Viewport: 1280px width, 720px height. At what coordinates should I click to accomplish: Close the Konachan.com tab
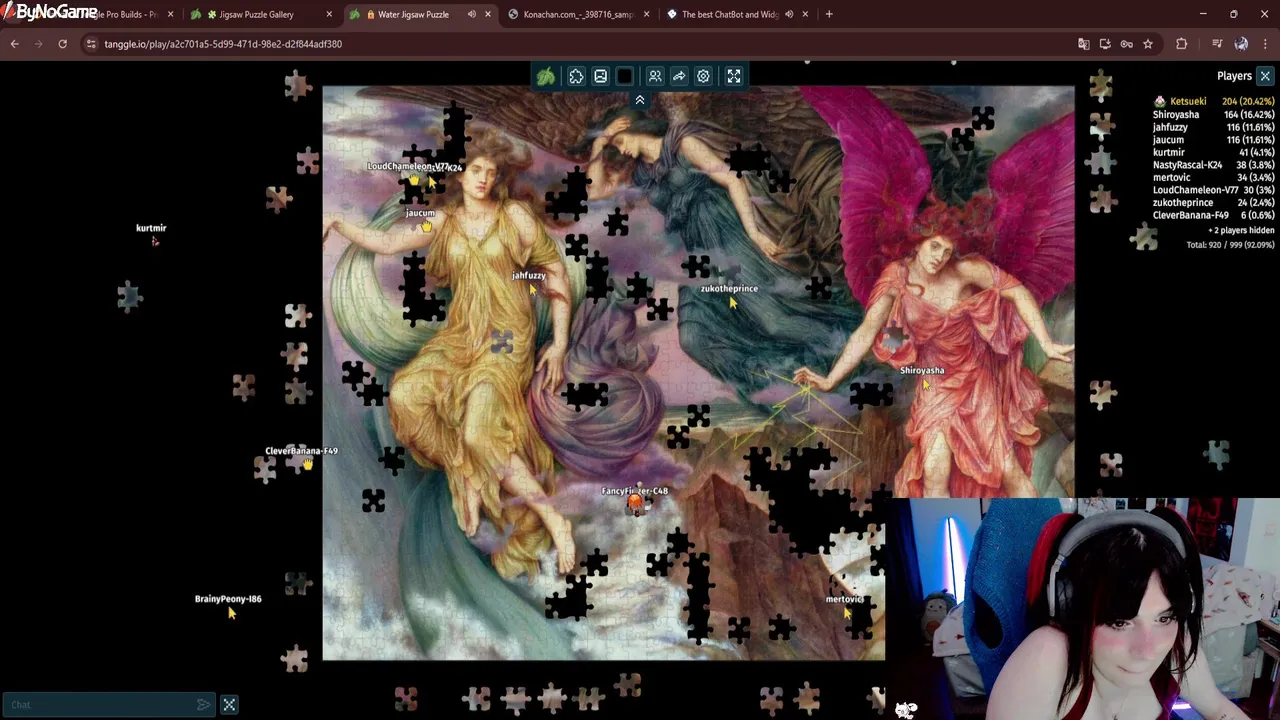[x=646, y=15]
